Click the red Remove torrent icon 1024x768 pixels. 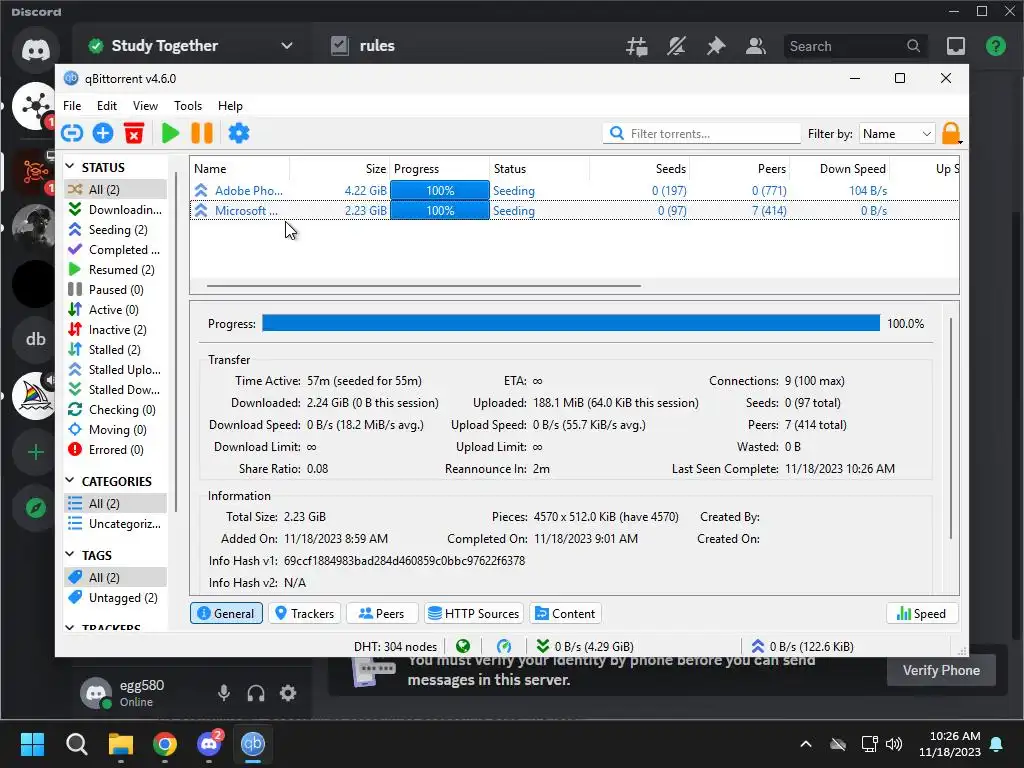134,133
